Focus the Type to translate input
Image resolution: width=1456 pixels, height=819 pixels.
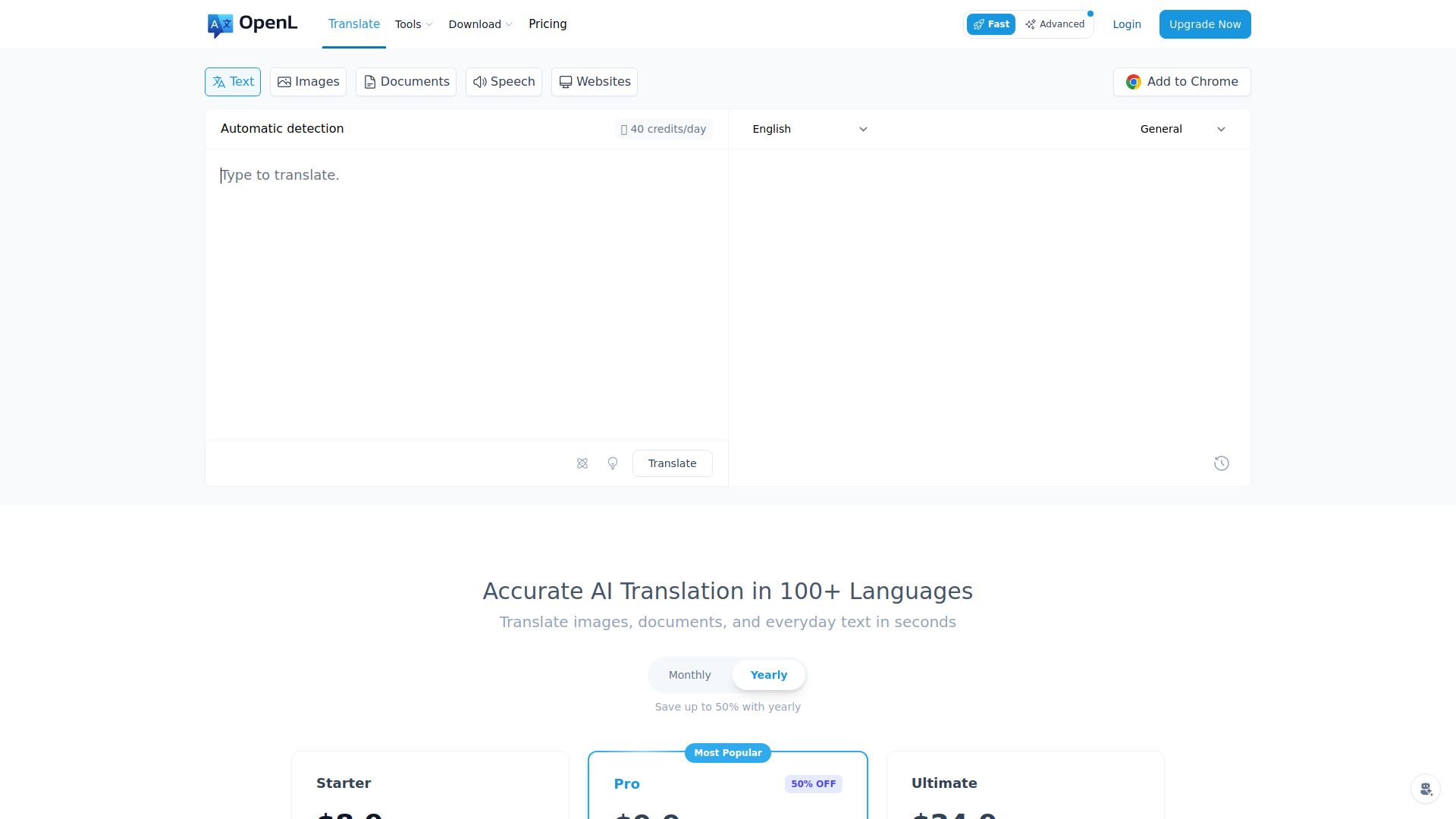pyautogui.click(x=466, y=294)
